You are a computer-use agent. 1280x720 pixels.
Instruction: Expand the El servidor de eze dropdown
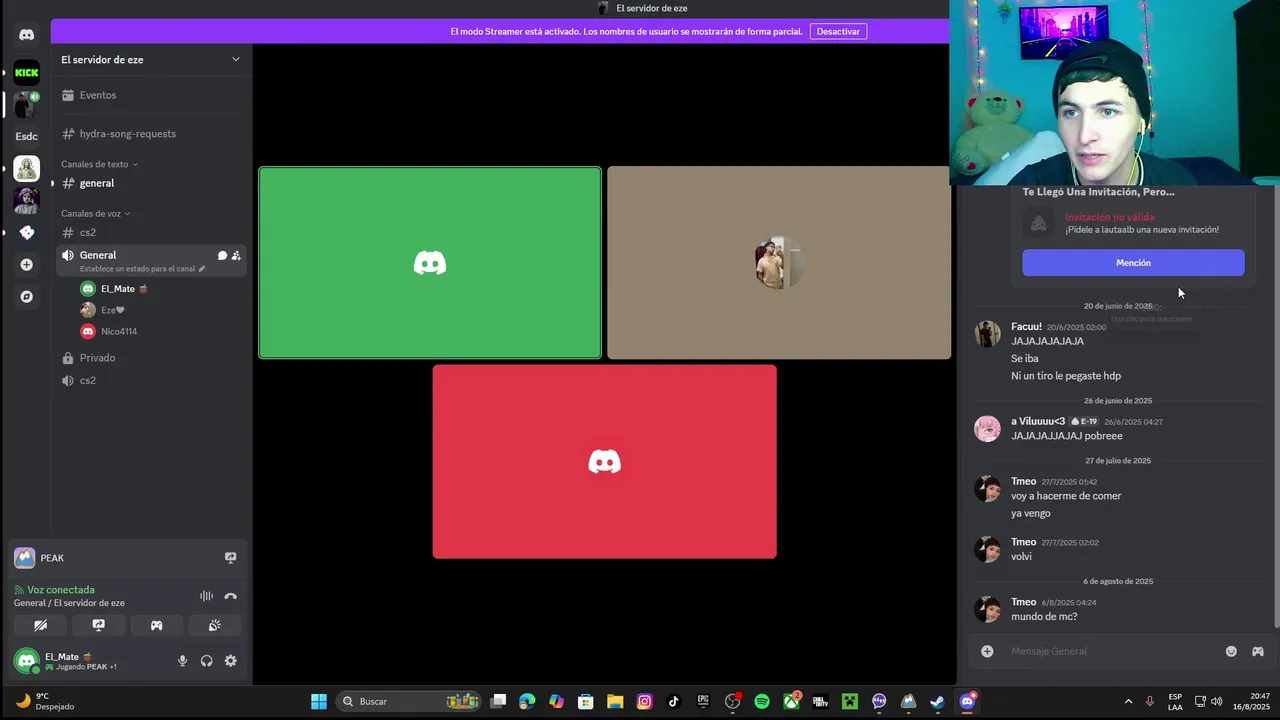(236, 59)
